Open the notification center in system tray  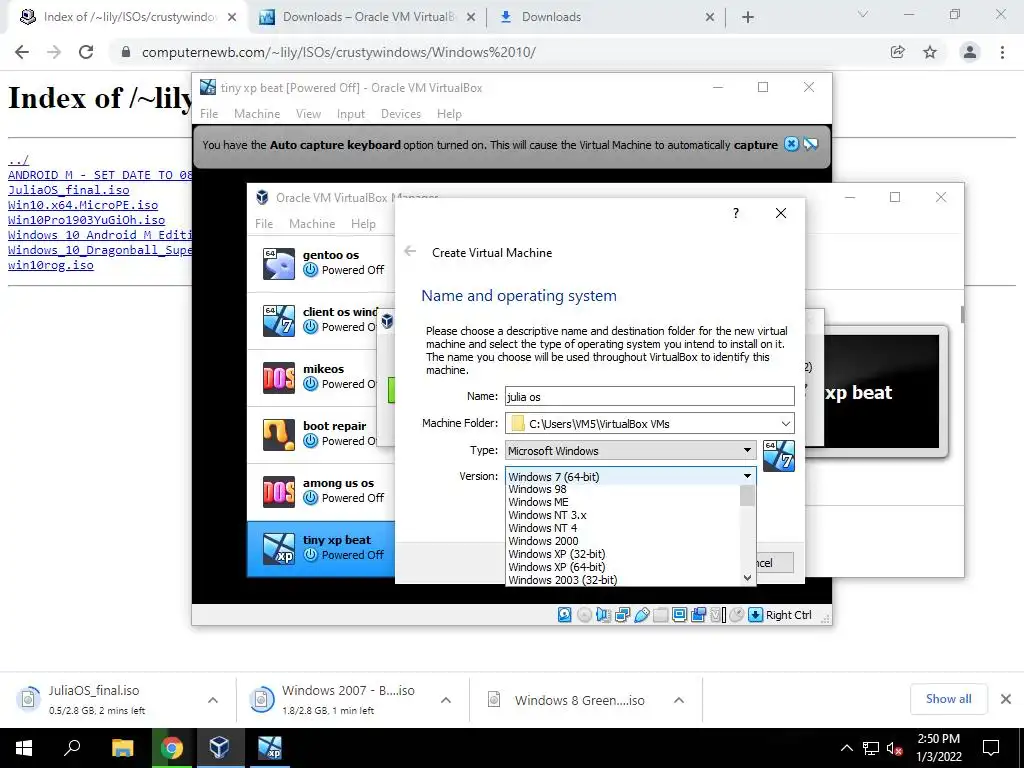(991, 748)
